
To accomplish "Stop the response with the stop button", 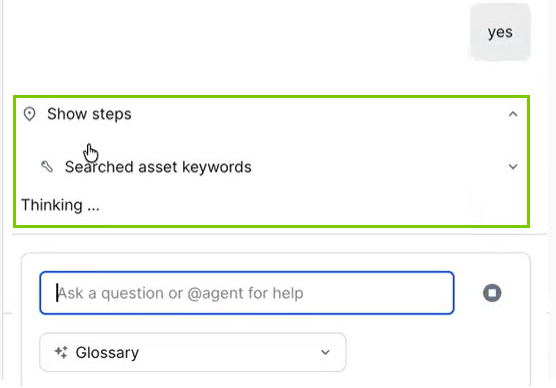I will 492,293.
